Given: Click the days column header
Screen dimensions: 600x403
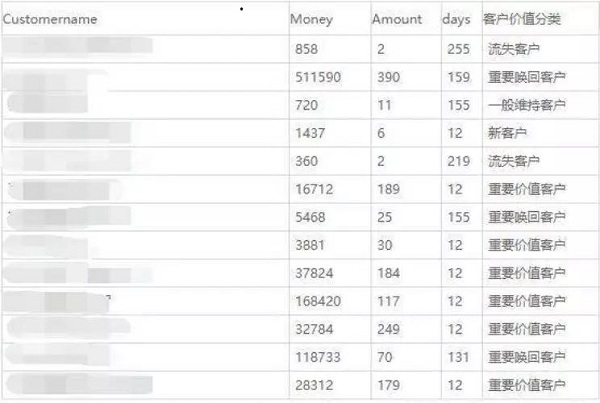Looking at the screenshot, I should [456, 20].
